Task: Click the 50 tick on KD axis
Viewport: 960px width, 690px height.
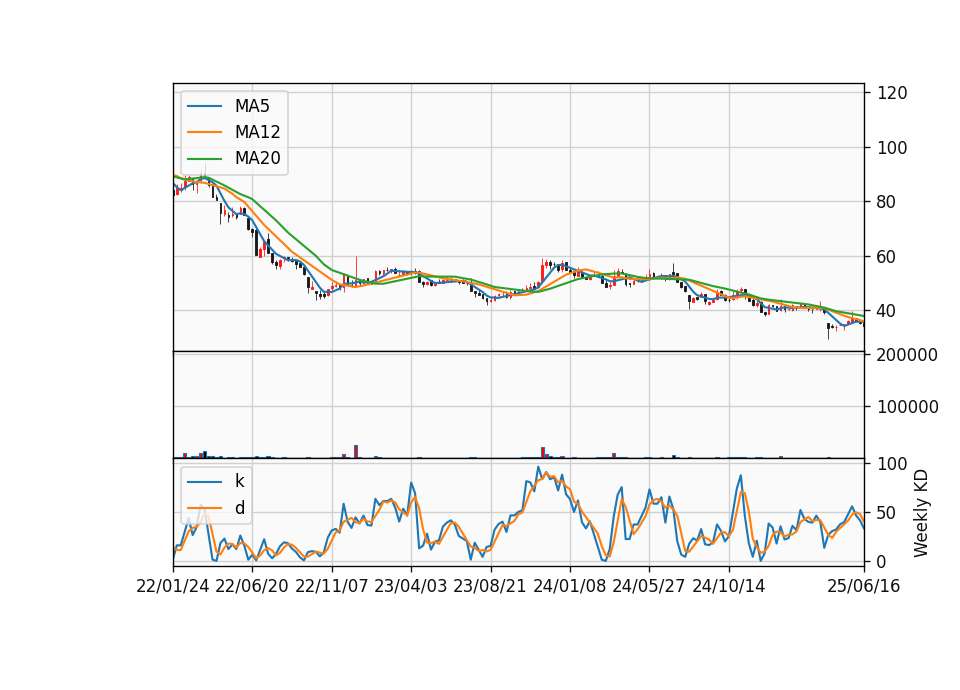Action: [x=887, y=513]
